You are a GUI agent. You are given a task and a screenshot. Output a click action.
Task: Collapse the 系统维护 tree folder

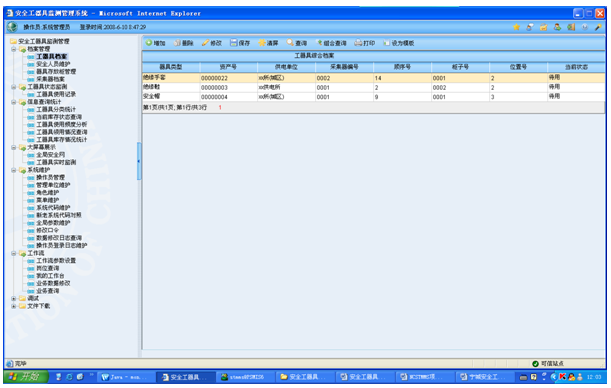14,170
